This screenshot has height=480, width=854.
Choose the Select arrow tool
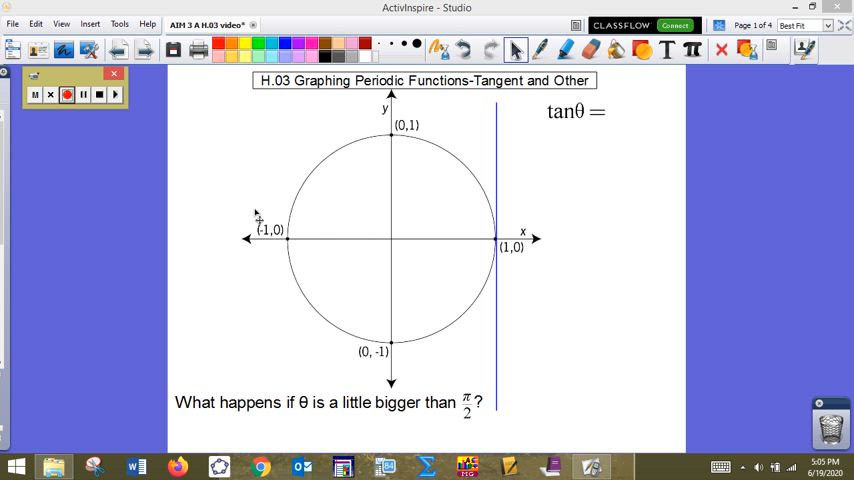click(516, 50)
